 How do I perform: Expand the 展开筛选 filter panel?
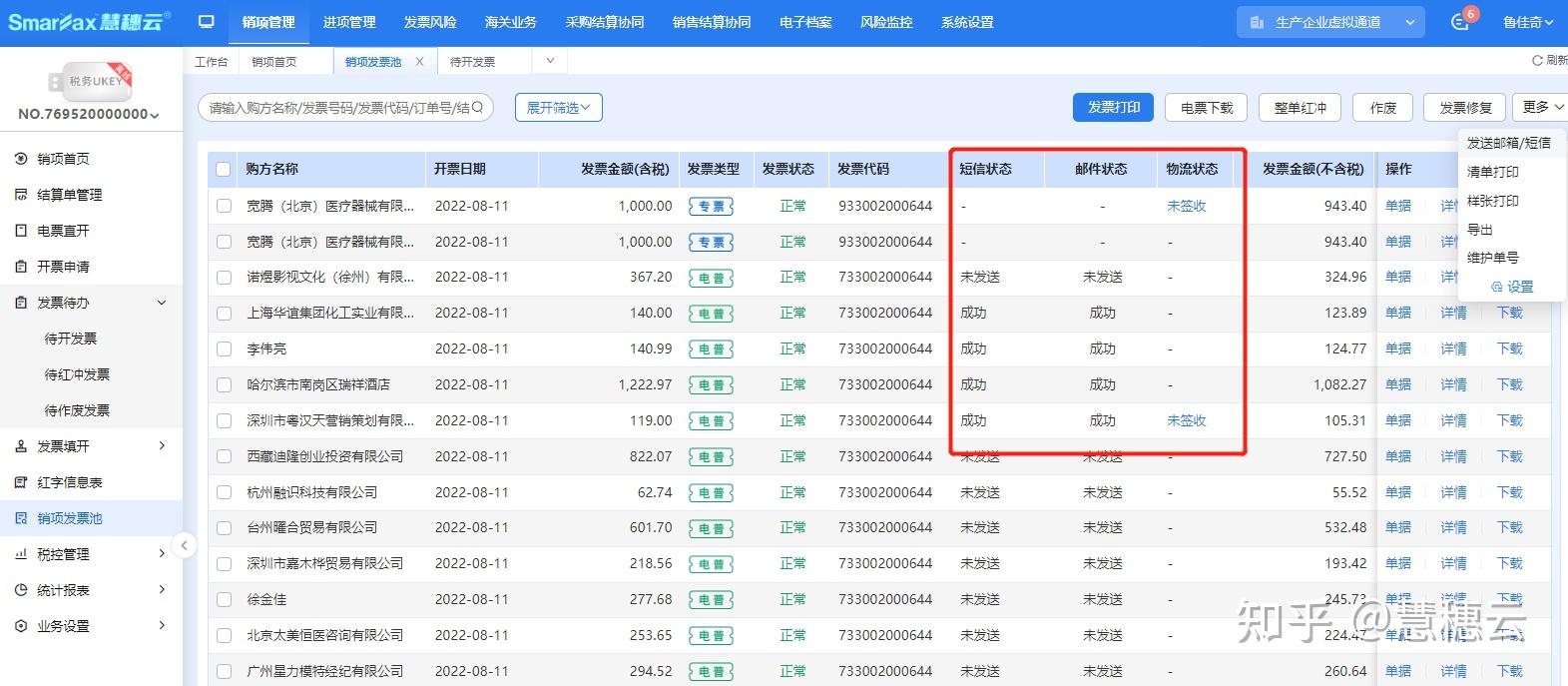click(559, 108)
